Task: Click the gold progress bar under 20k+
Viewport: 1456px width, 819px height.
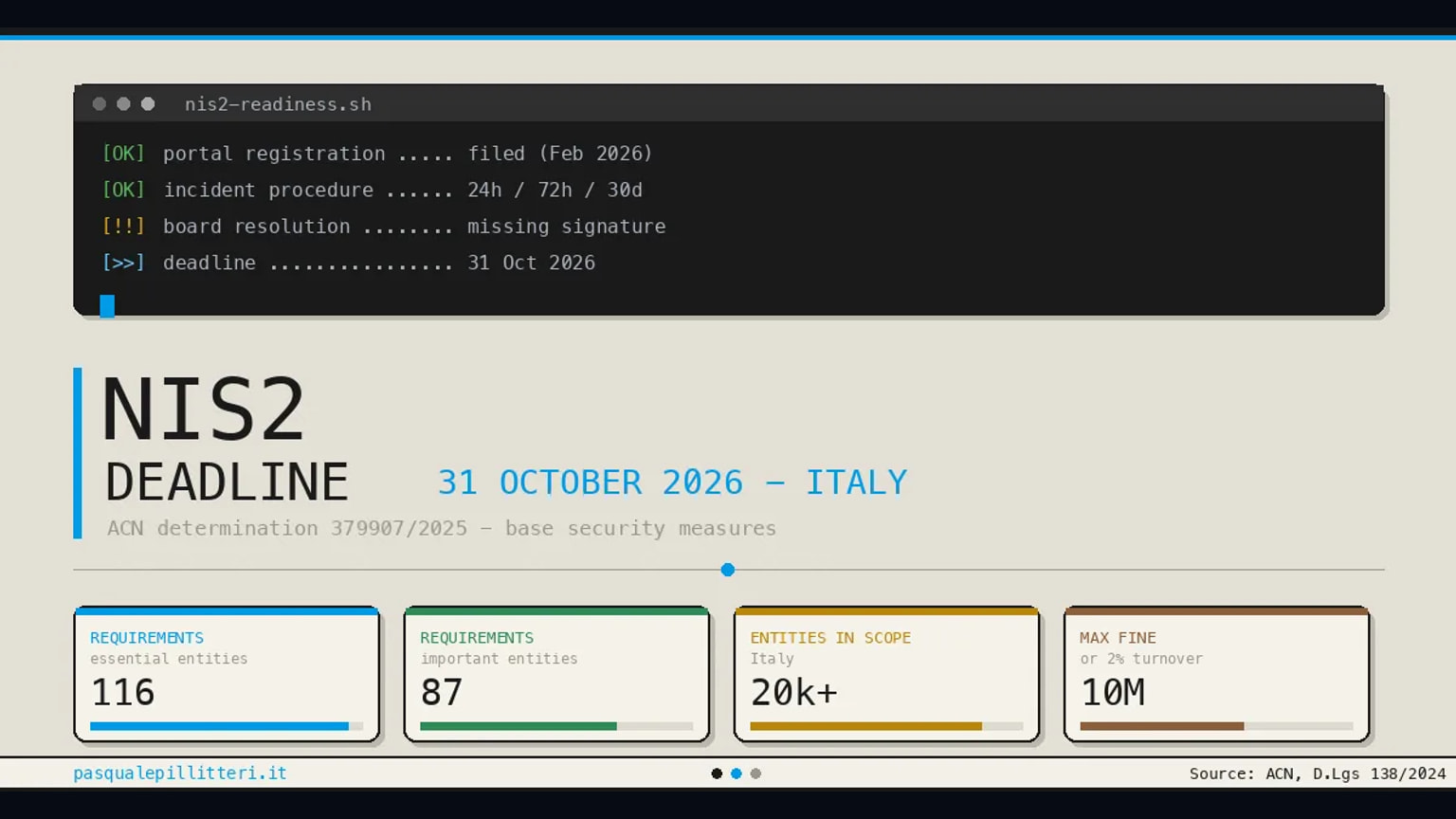Action: 886,726
